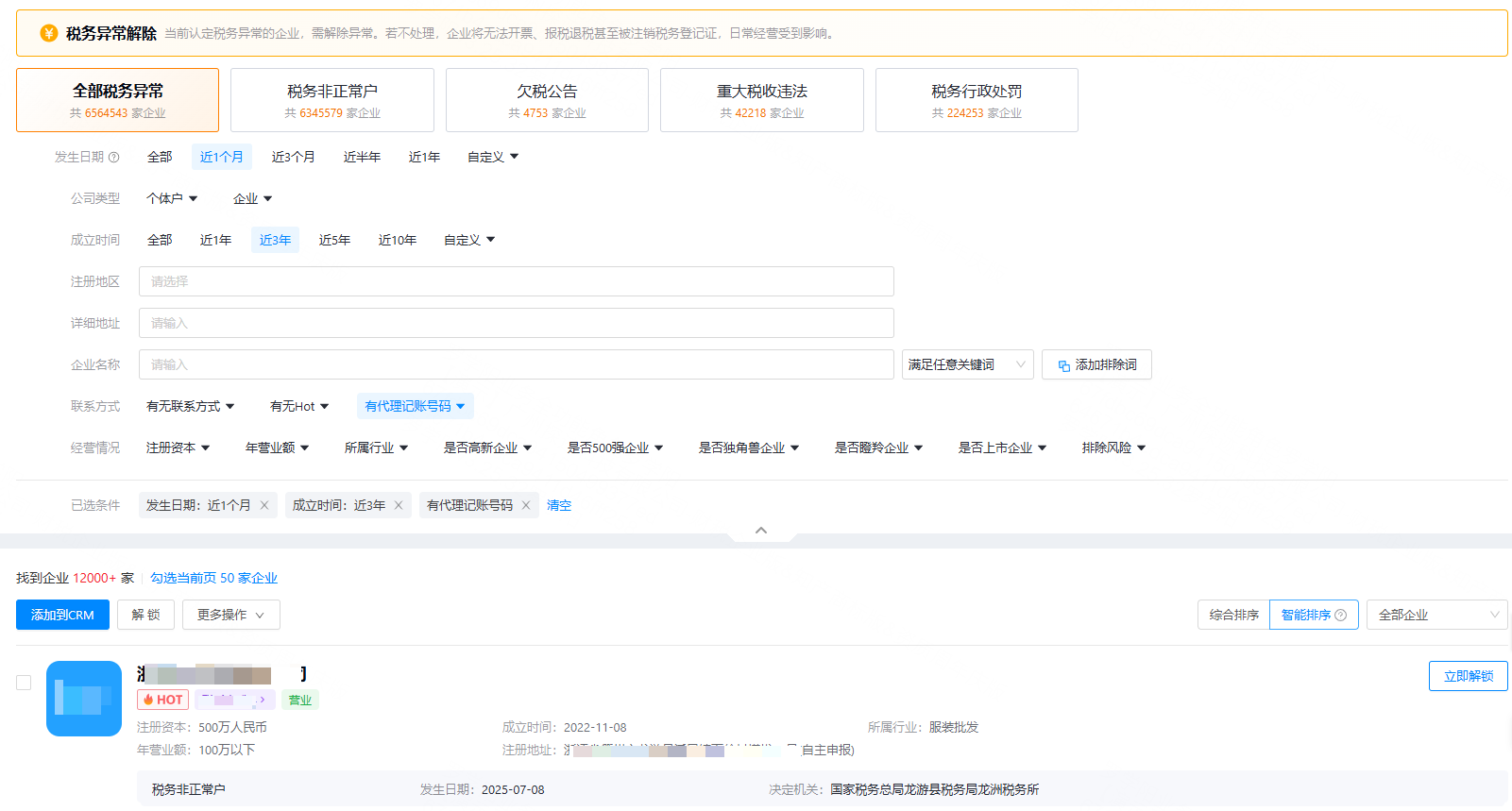The image size is (1512, 811).
Task: Switch to the 欠税公告 tab
Action: click(547, 100)
